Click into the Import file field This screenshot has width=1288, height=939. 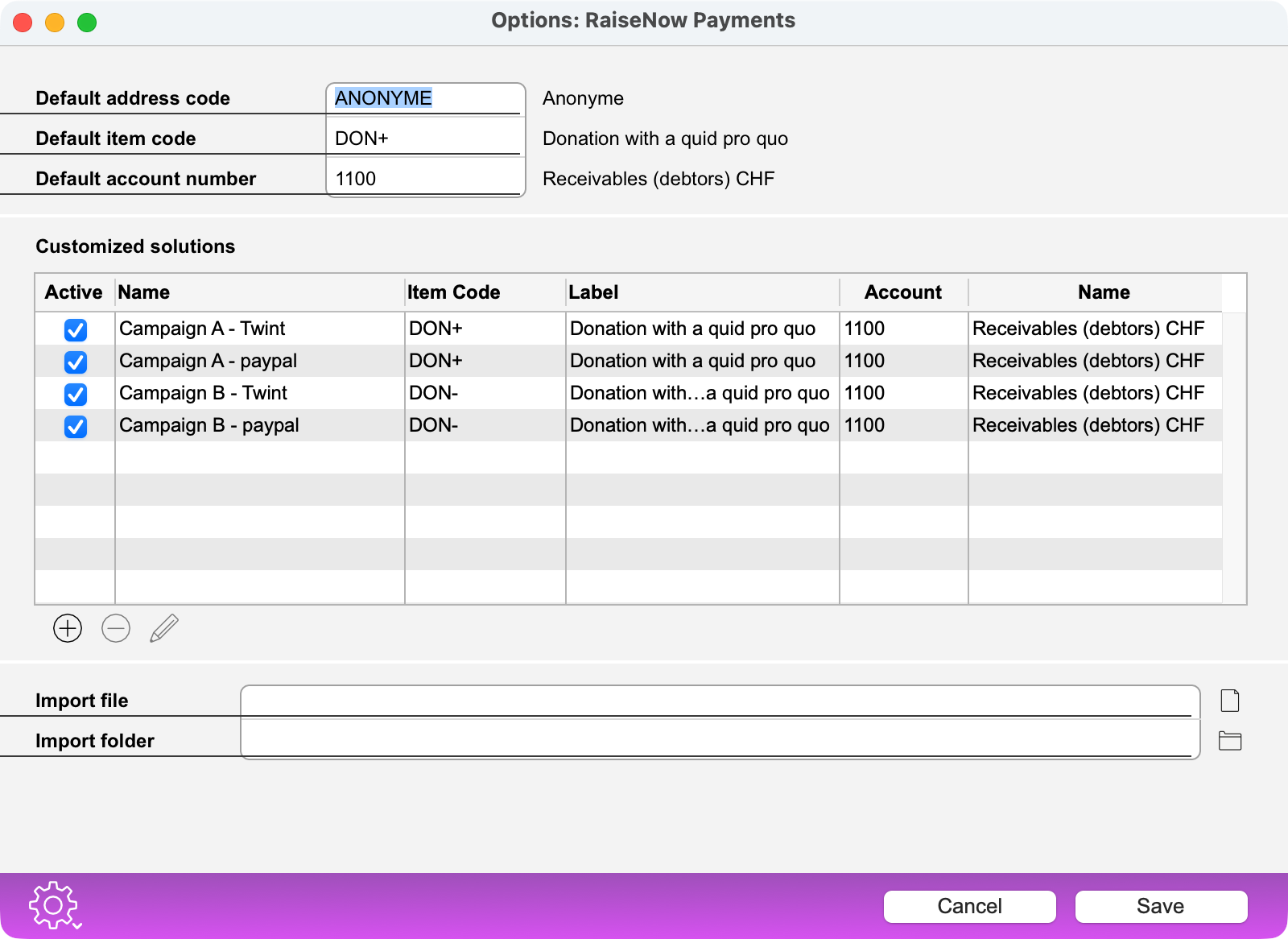pos(719,701)
